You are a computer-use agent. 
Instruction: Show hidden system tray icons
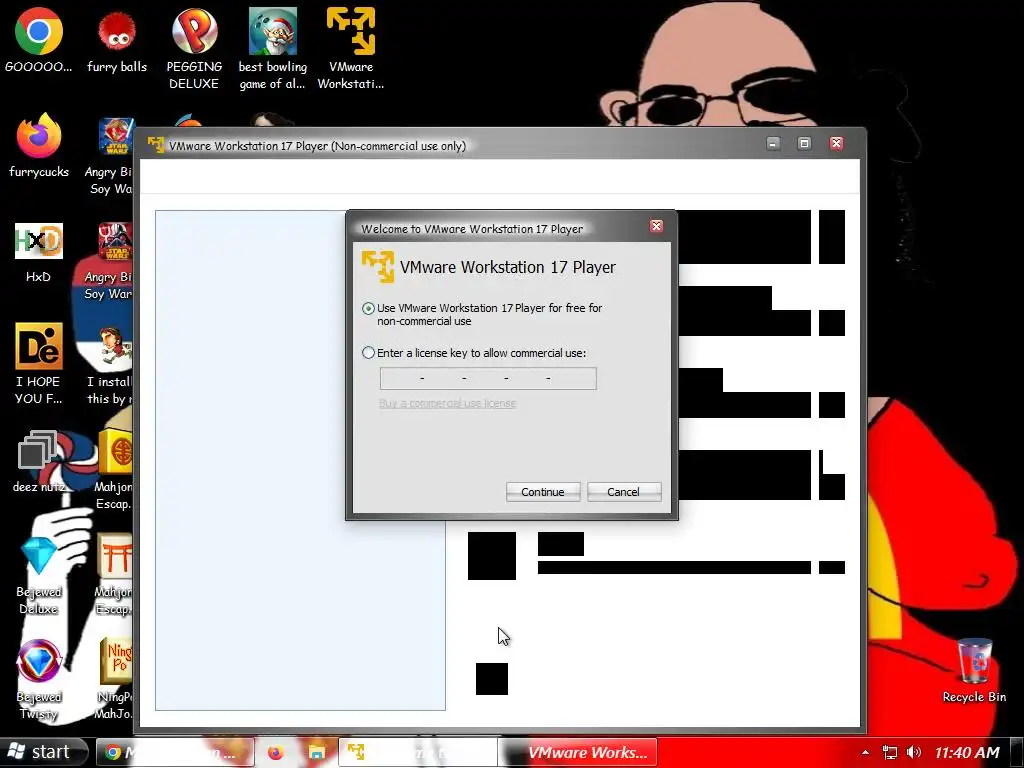[865, 752]
